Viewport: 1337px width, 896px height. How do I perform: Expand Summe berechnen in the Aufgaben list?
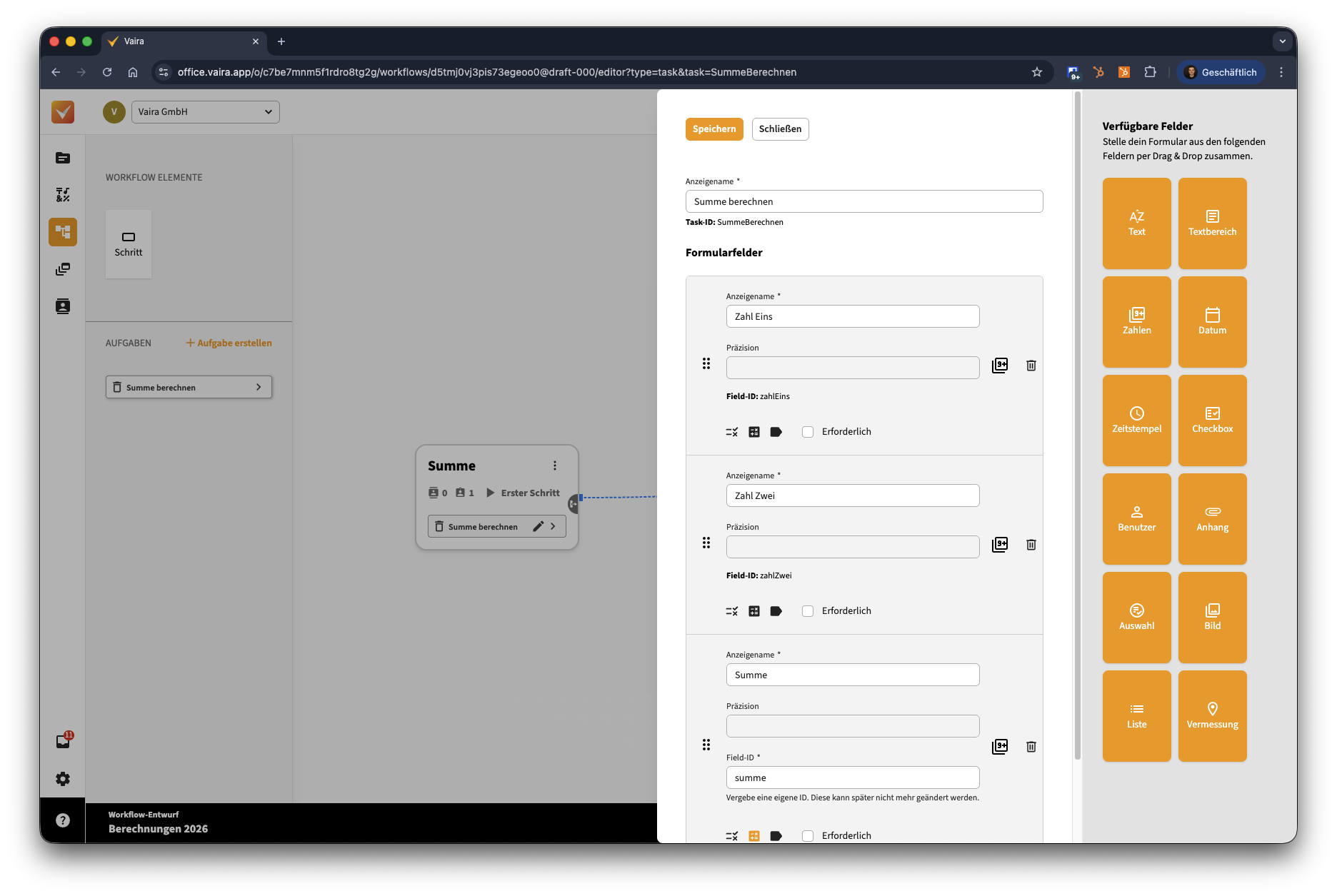point(259,387)
